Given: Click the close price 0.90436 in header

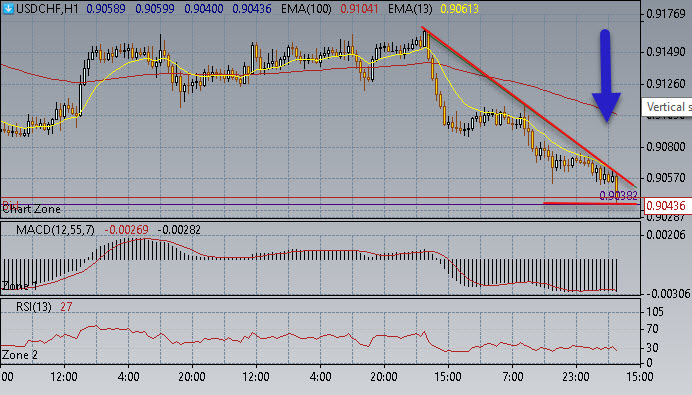Looking at the screenshot, I should click(252, 9).
